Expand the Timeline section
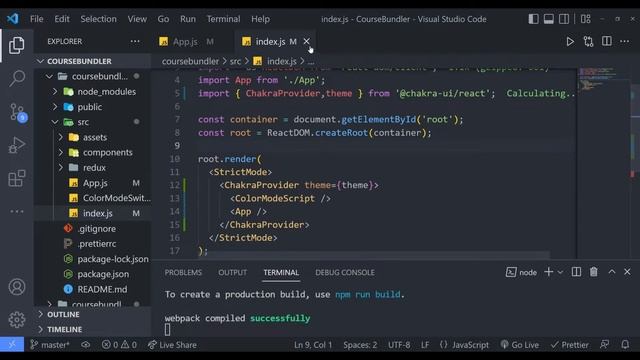Screen dimensions: 640x360 coord(92,329)
